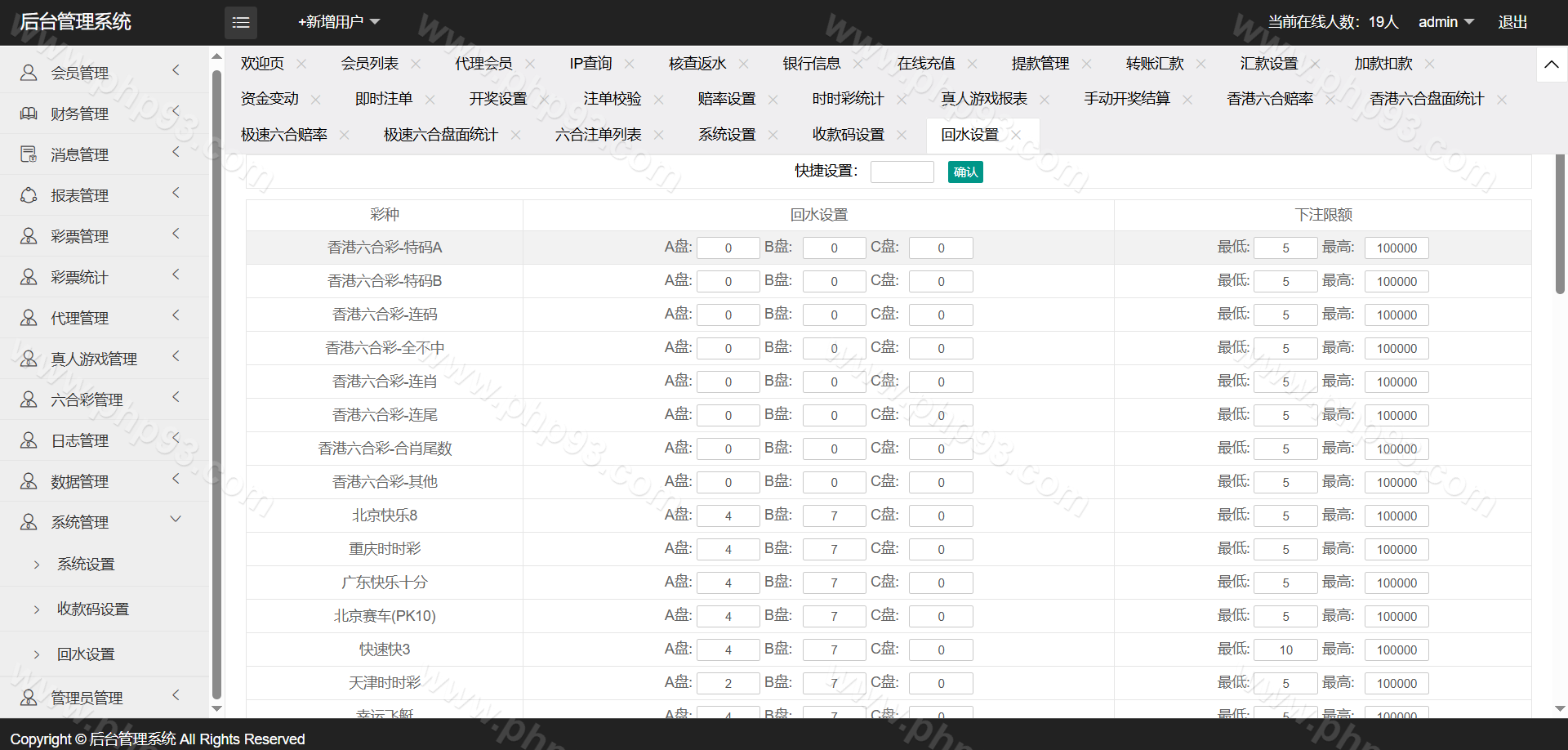Switch to the 赔率设置 tab

pyautogui.click(x=726, y=99)
